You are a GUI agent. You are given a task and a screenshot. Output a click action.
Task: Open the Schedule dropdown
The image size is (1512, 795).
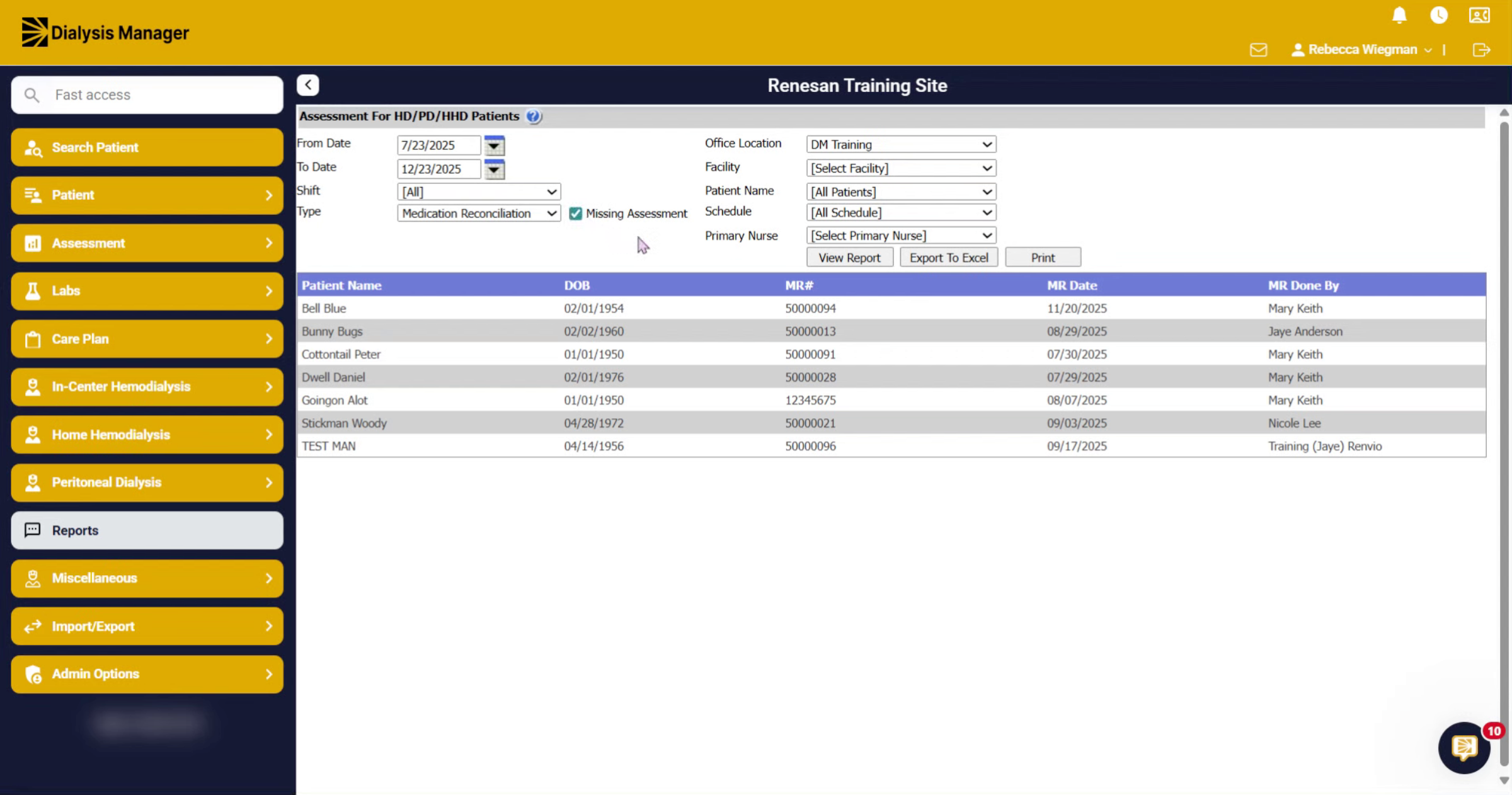point(901,213)
